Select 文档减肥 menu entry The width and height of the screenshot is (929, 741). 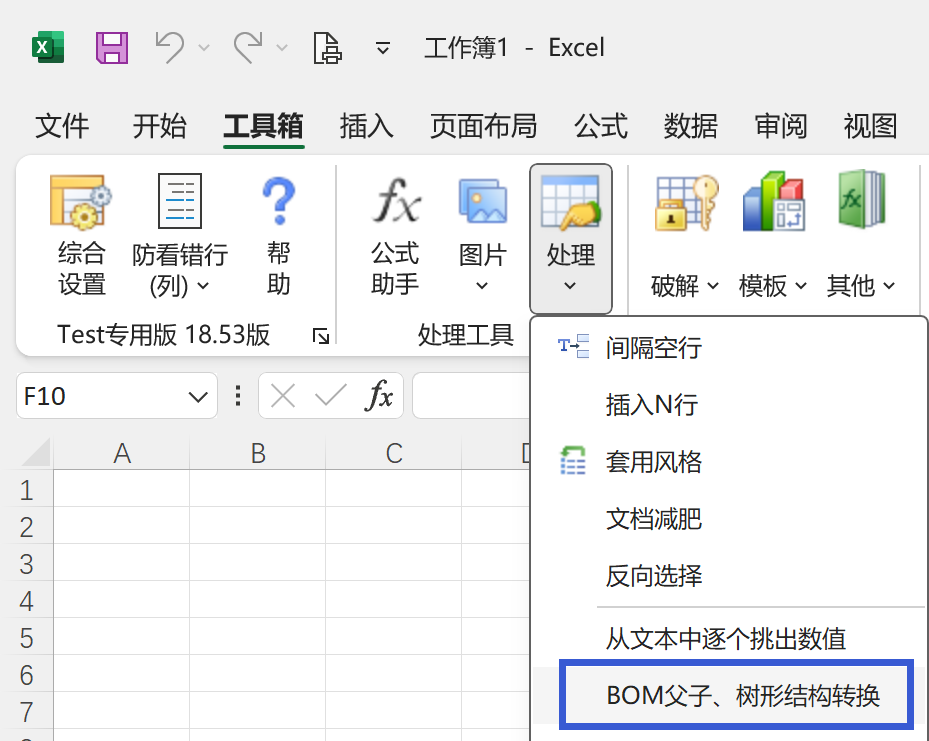[x=653, y=519]
